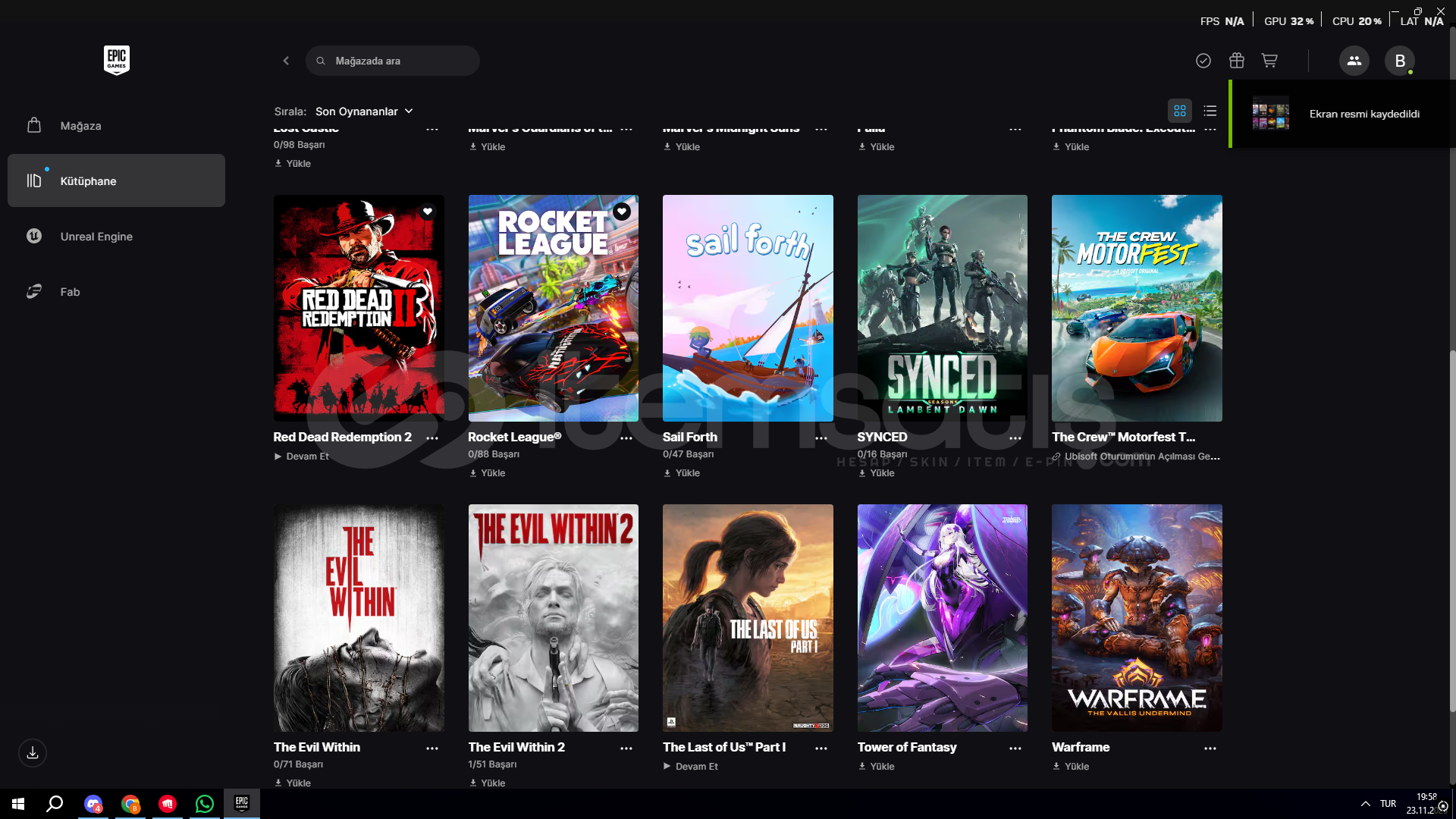Toggle favorite heart on Rocket League
The height and width of the screenshot is (819, 1456).
tap(622, 212)
